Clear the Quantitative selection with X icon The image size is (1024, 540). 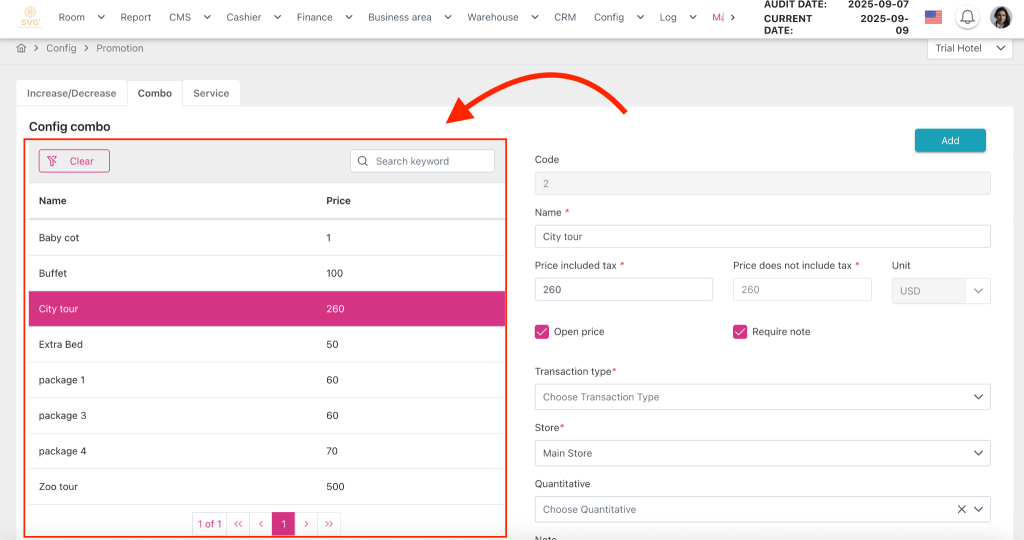961,509
